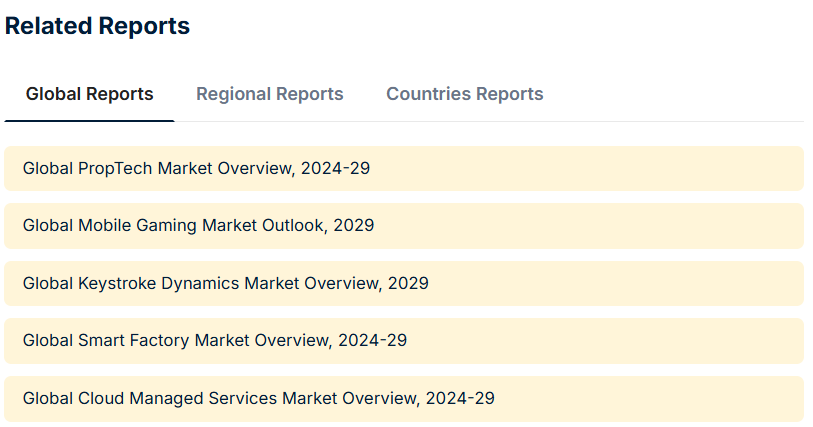The image size is (813, 427).
Task: Choose the first report in the list
Action: (x=404, y=168)
